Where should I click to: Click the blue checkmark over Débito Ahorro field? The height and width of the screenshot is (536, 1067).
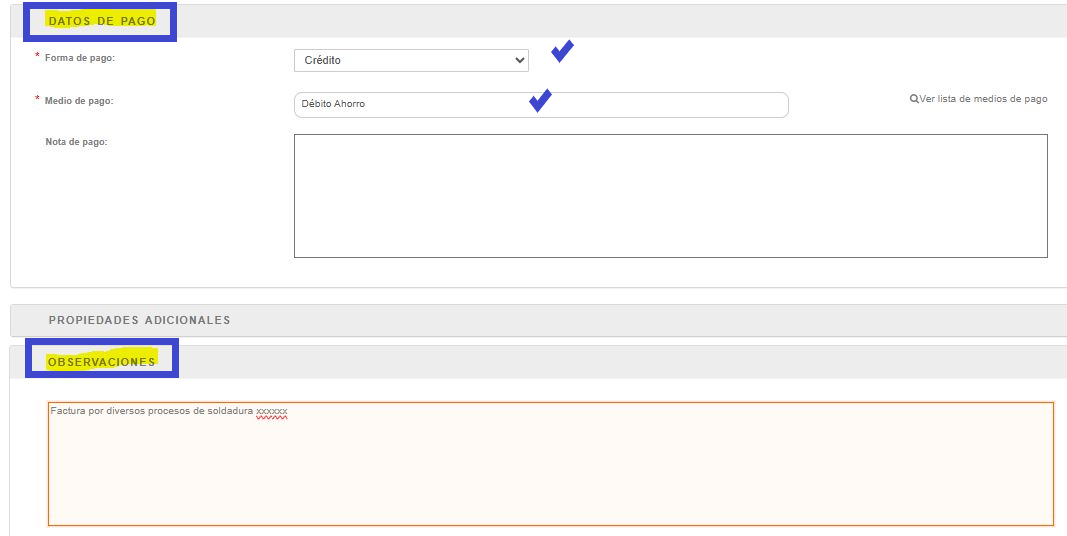click(x=540, y=100)
